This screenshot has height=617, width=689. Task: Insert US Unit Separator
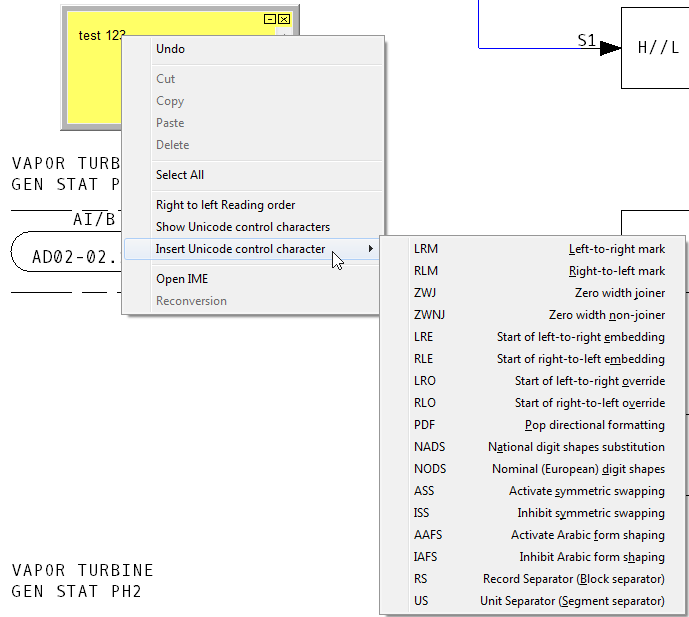point(533,600)
